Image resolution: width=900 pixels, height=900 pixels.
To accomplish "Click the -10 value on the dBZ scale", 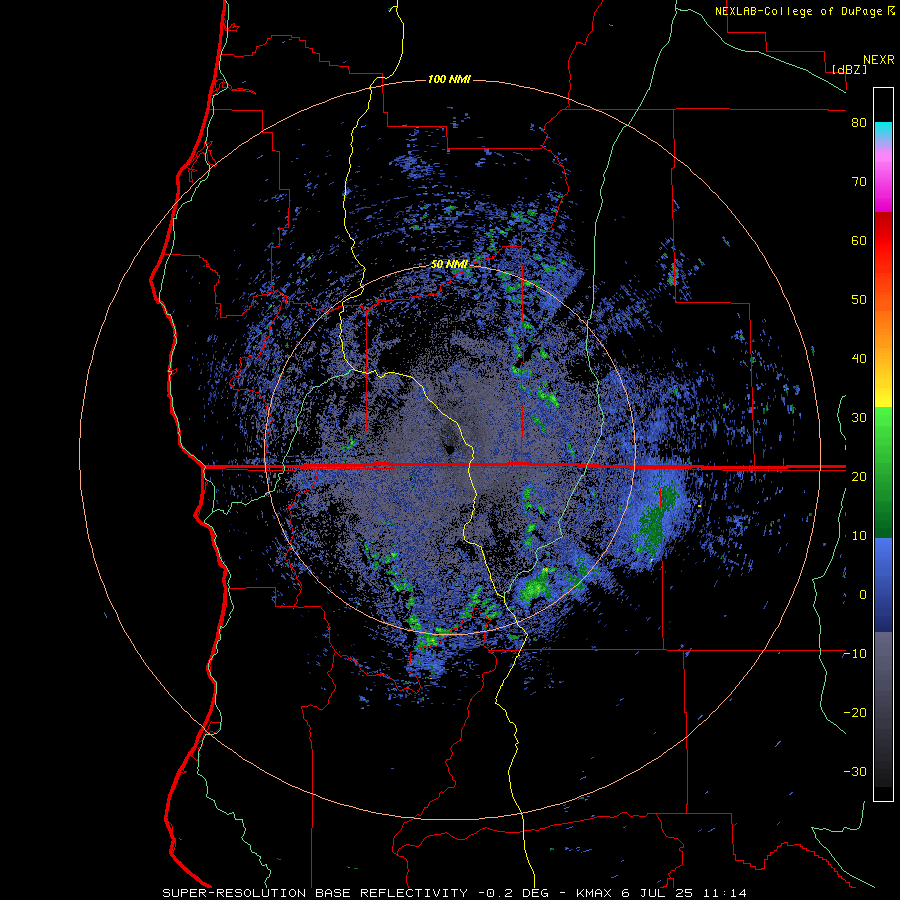I will point(855,654).
